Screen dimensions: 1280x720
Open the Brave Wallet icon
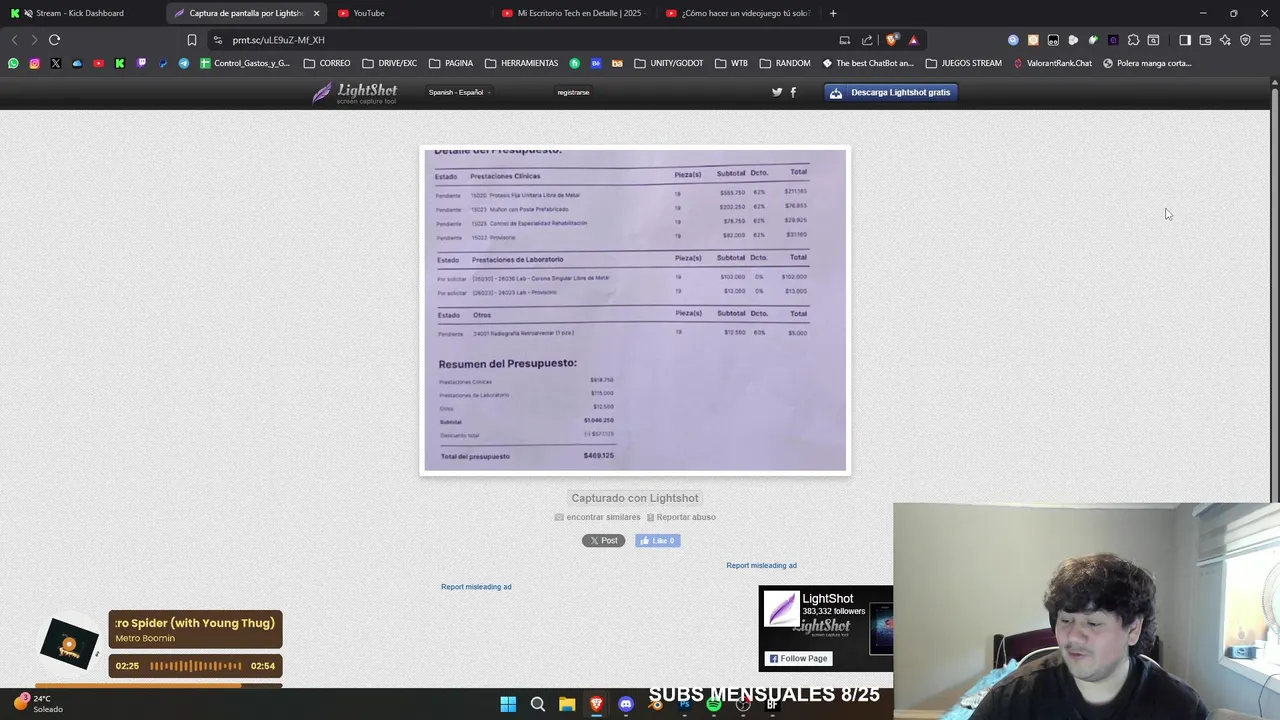(1205, 40)
